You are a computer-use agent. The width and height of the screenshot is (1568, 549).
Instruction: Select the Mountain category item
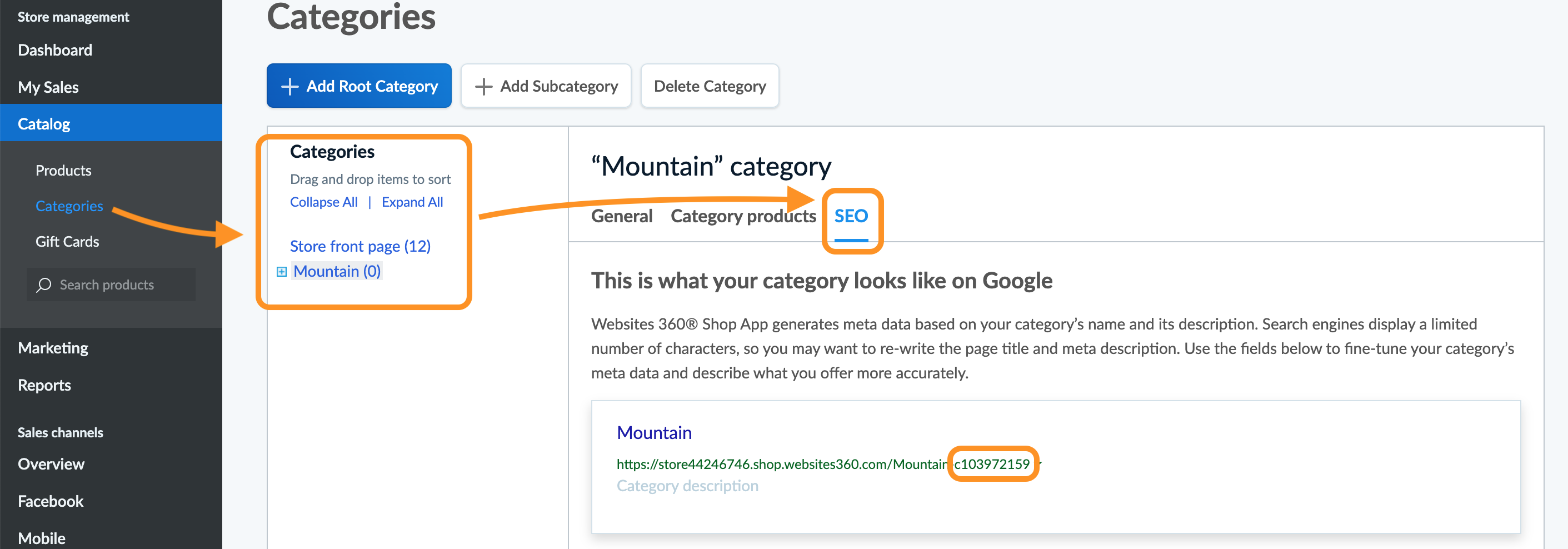(x=337, y=272)
